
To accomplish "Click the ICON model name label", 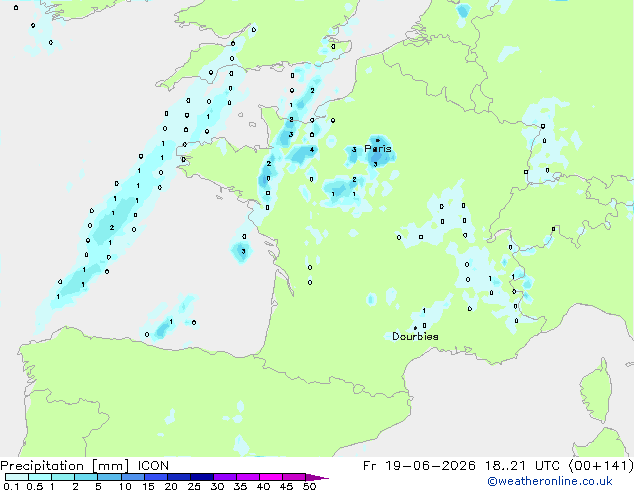I will click(153, 466).
